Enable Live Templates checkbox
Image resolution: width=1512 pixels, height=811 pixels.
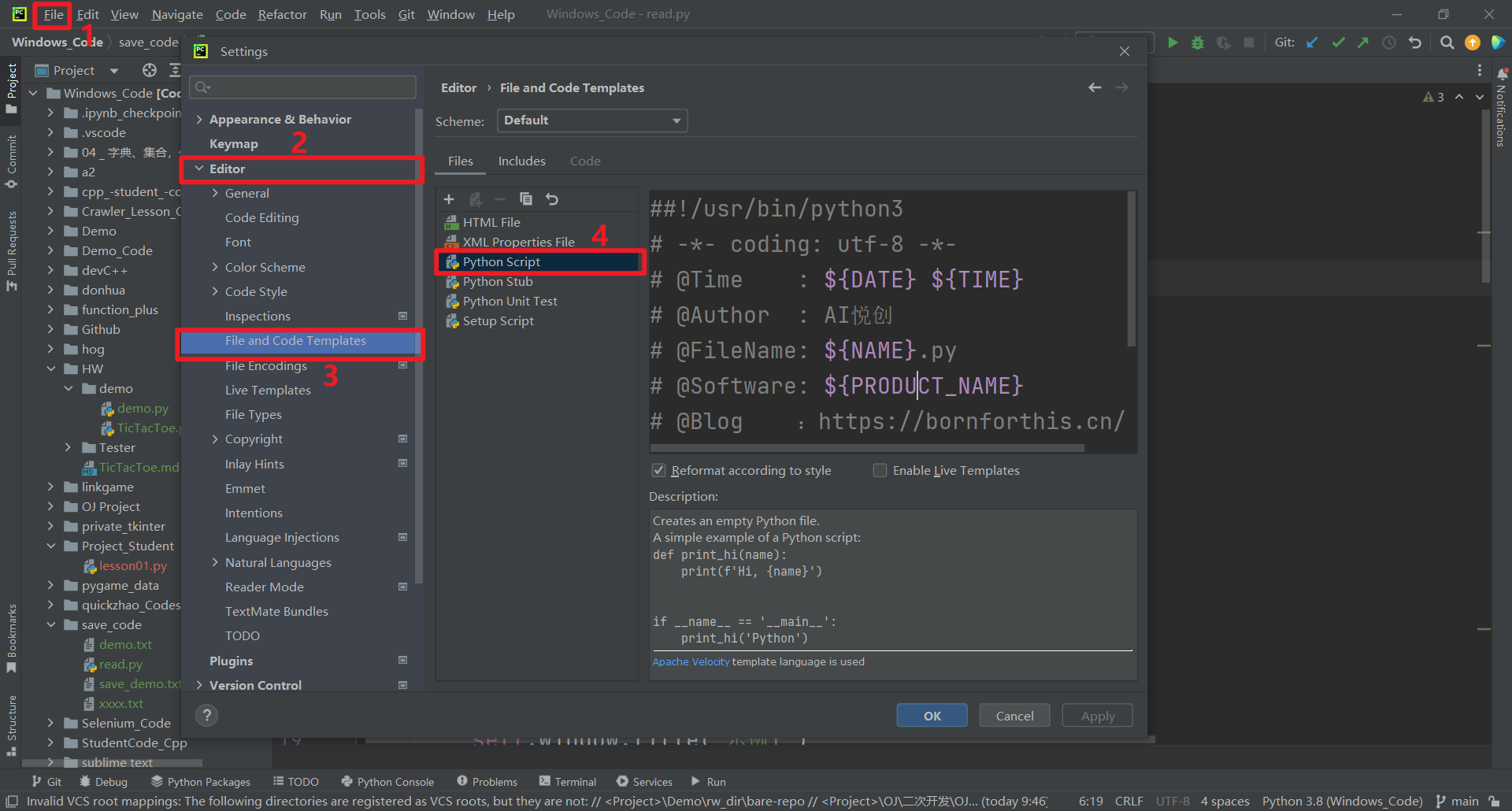coord(880,470)
